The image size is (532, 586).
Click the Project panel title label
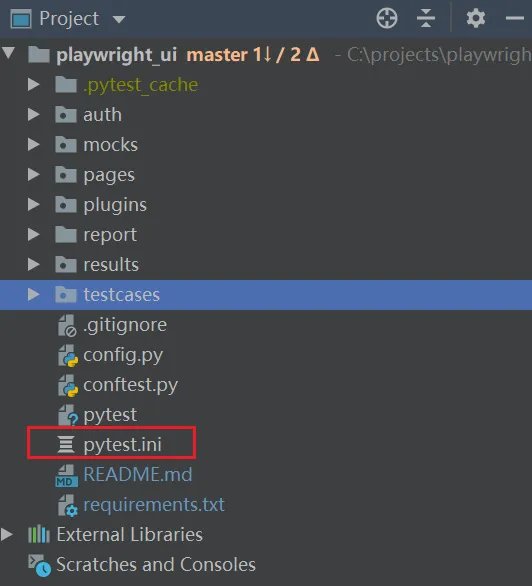[69, 18]
